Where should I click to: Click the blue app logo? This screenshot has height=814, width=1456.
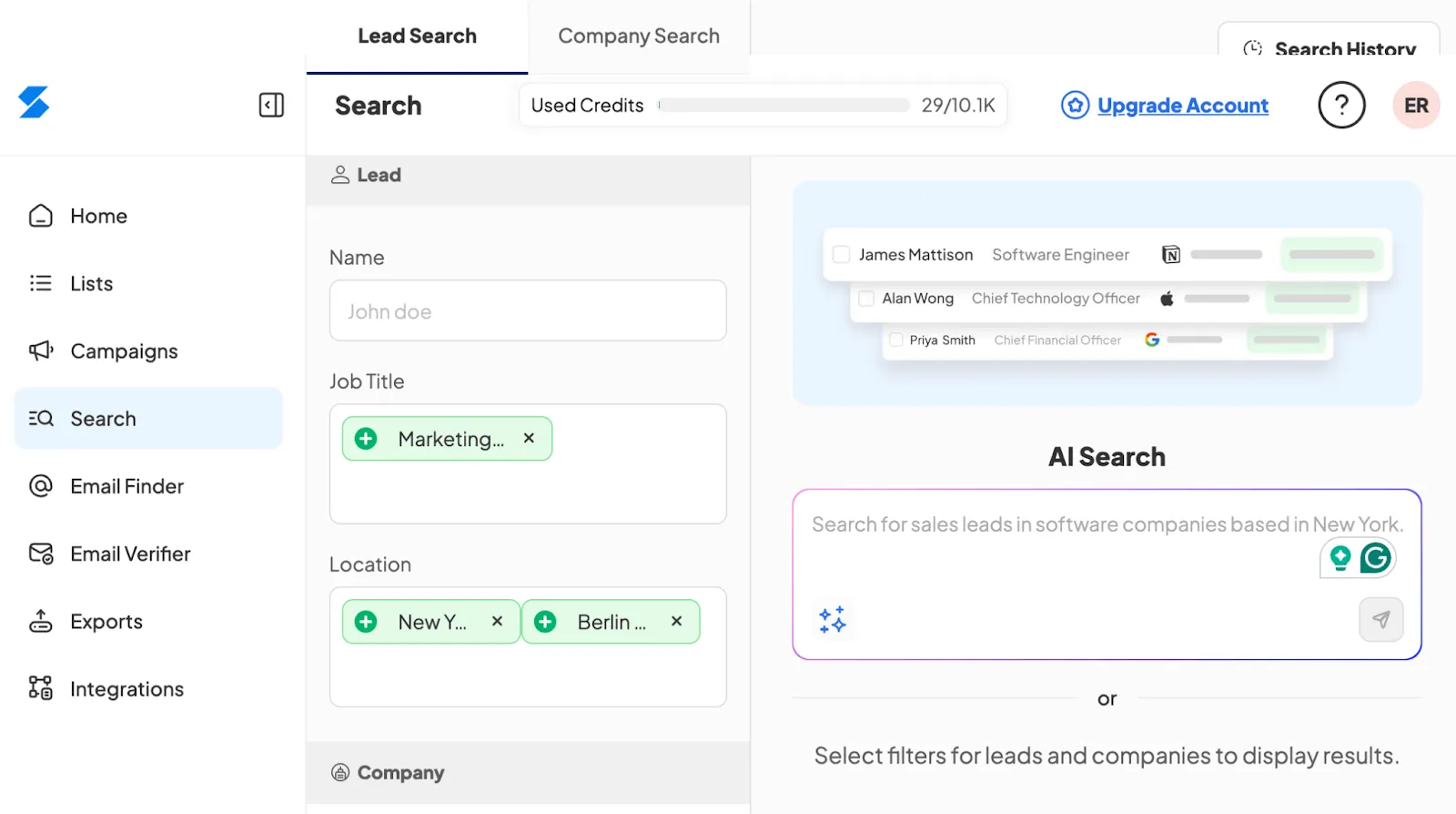click(x=34, y=103)
